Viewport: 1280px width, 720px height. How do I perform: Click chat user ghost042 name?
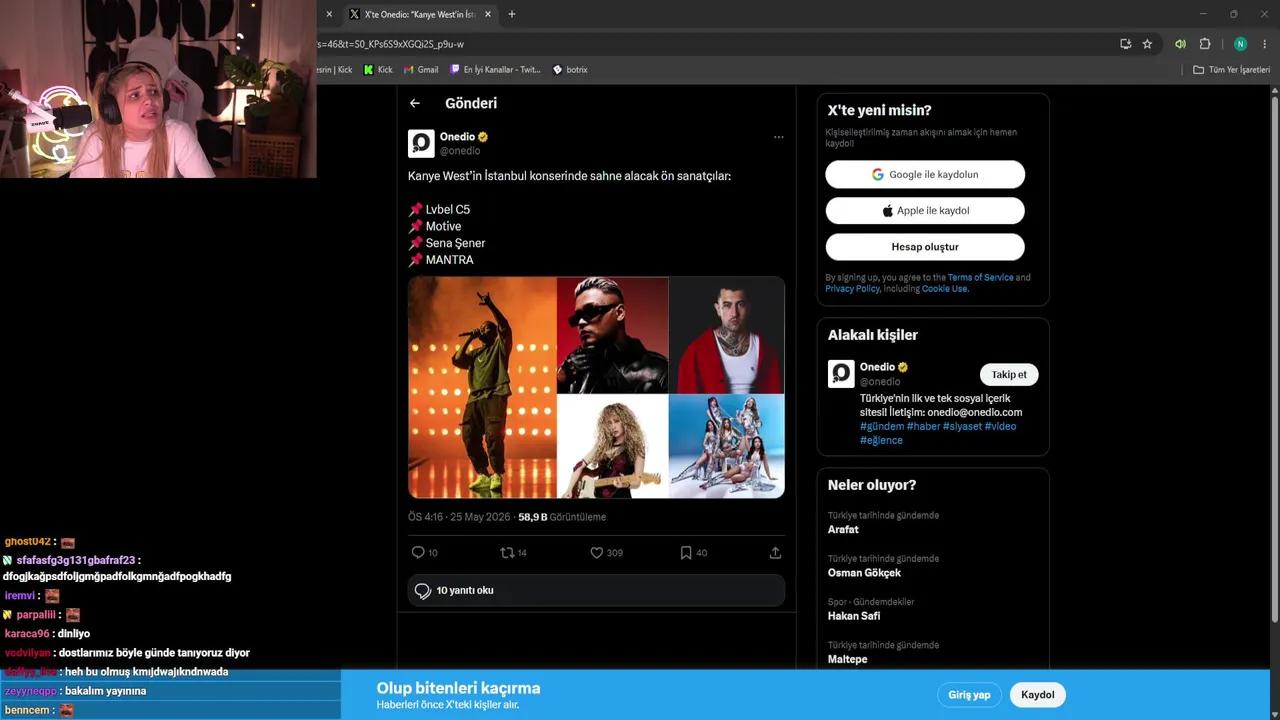click(x=27, y=542)
